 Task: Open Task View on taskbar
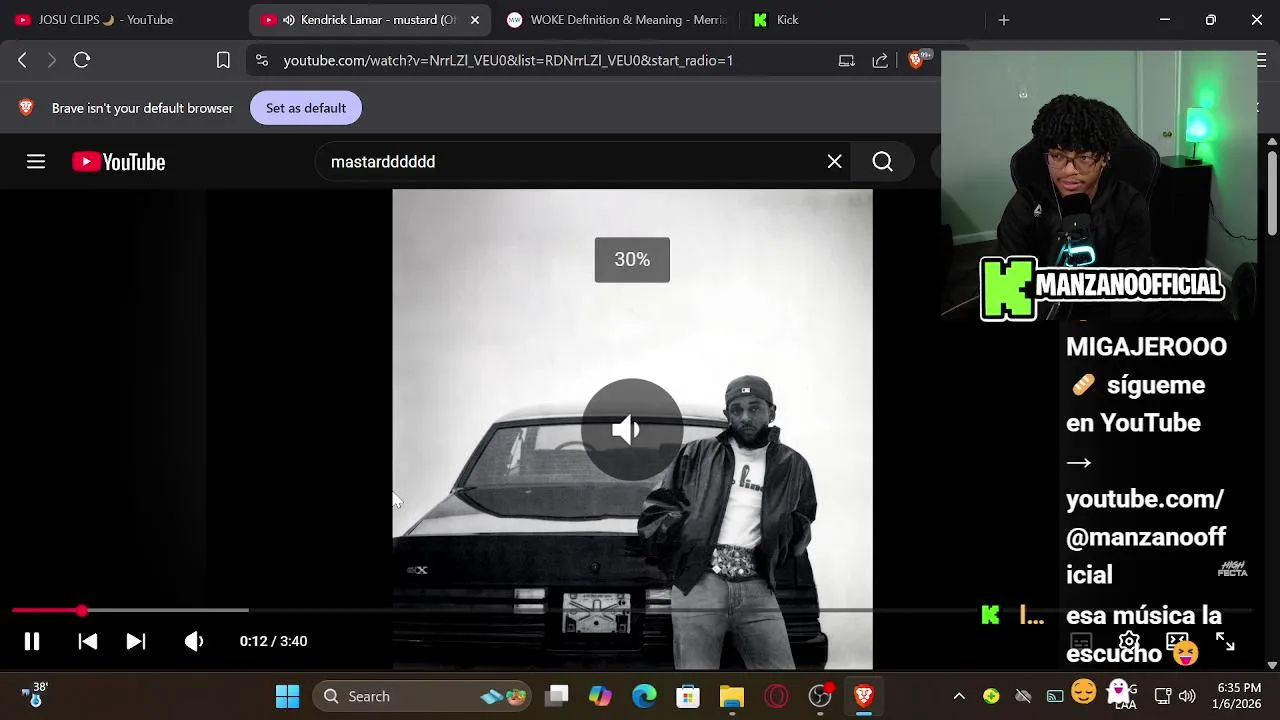pos(558,696)
